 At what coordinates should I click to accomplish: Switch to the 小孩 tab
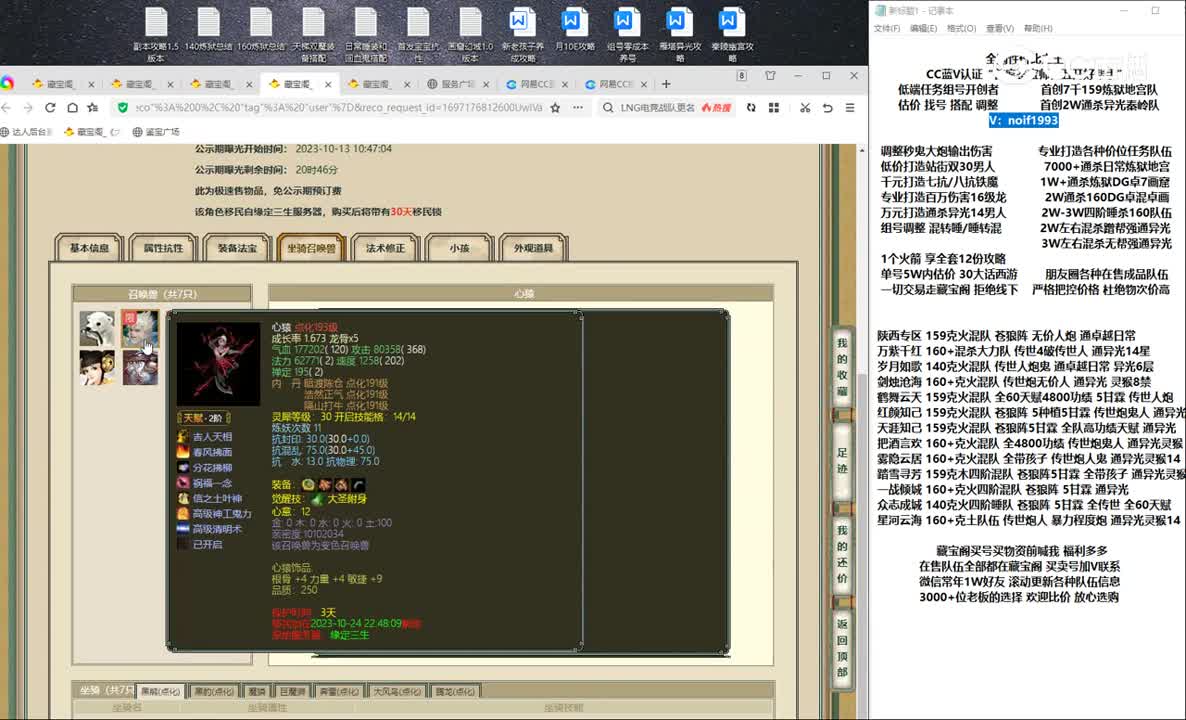pos(460,248)
